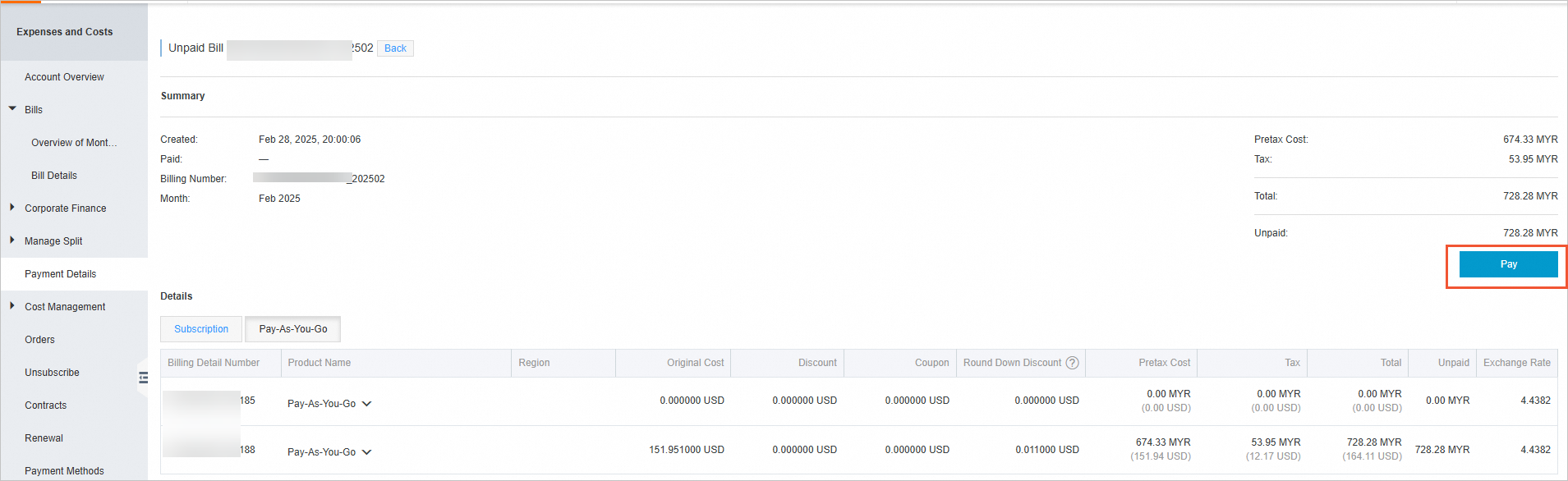Open Renewal in sidebar
Screen dimensions: 1568x481
(44, 438)
